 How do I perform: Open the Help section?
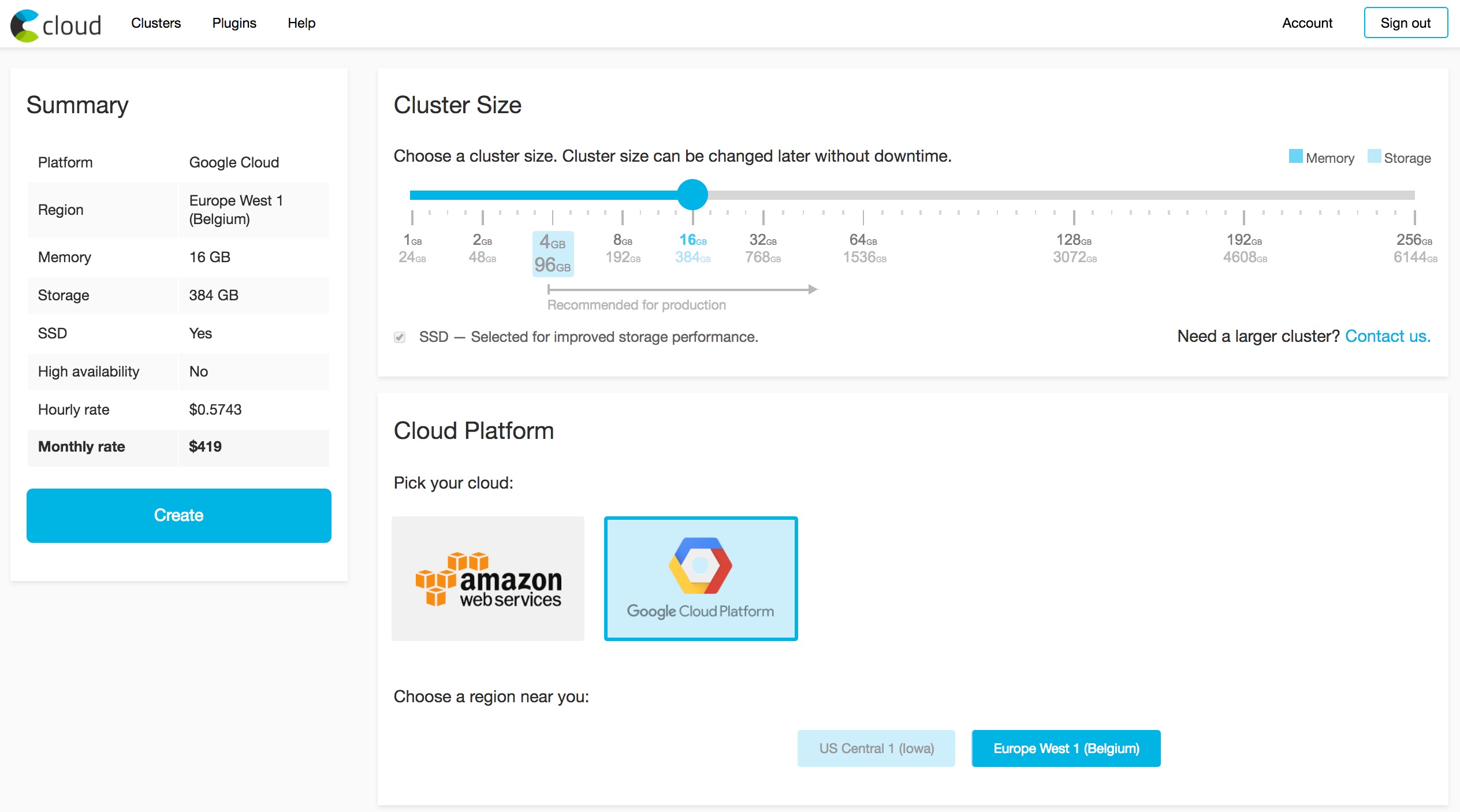tap(301, 23)
